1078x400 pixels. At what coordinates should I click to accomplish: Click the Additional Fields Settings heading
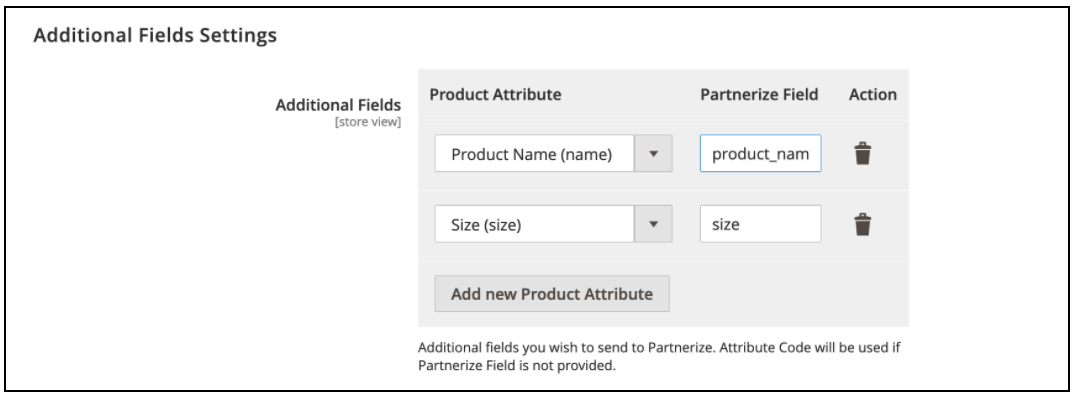click(x=155, y=35)
